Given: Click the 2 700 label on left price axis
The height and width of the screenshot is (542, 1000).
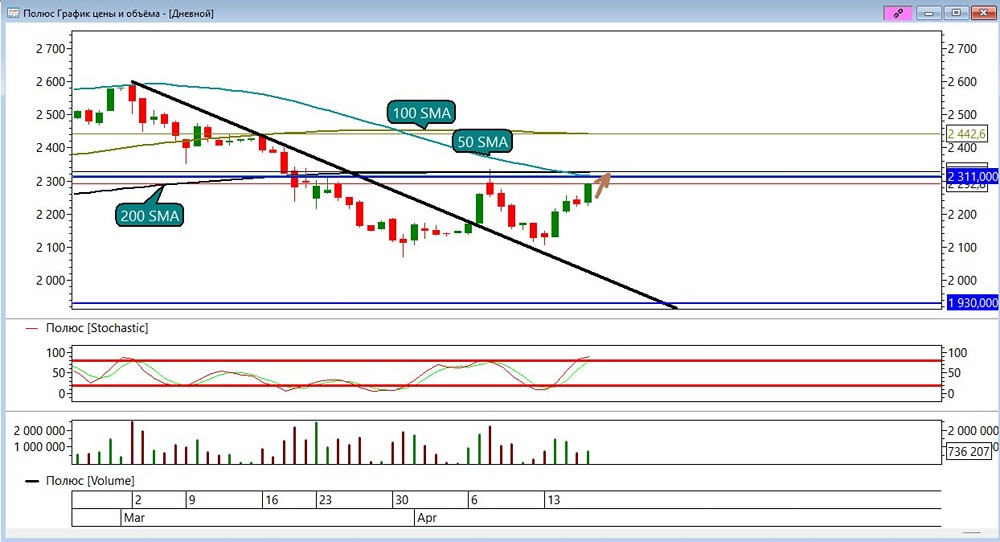Looking at the screenshot, I should coord(50,48).
